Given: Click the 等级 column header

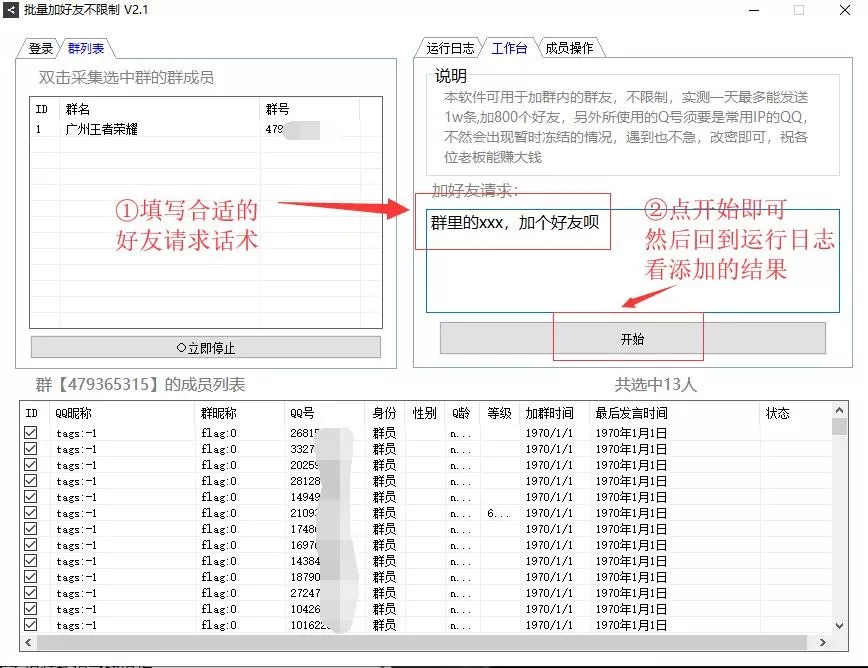Looking at the screenshot, I should 499,413.
